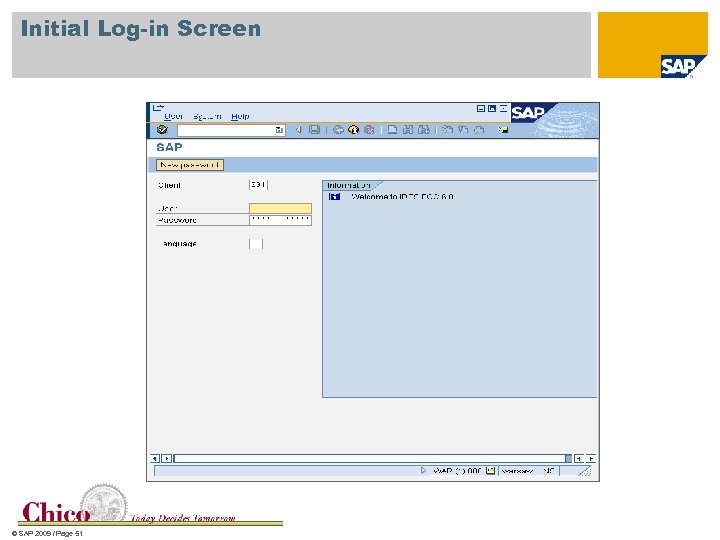Maximize the SAP login window
The height and width of the screenshot is (540, 720).
[492, 109]
